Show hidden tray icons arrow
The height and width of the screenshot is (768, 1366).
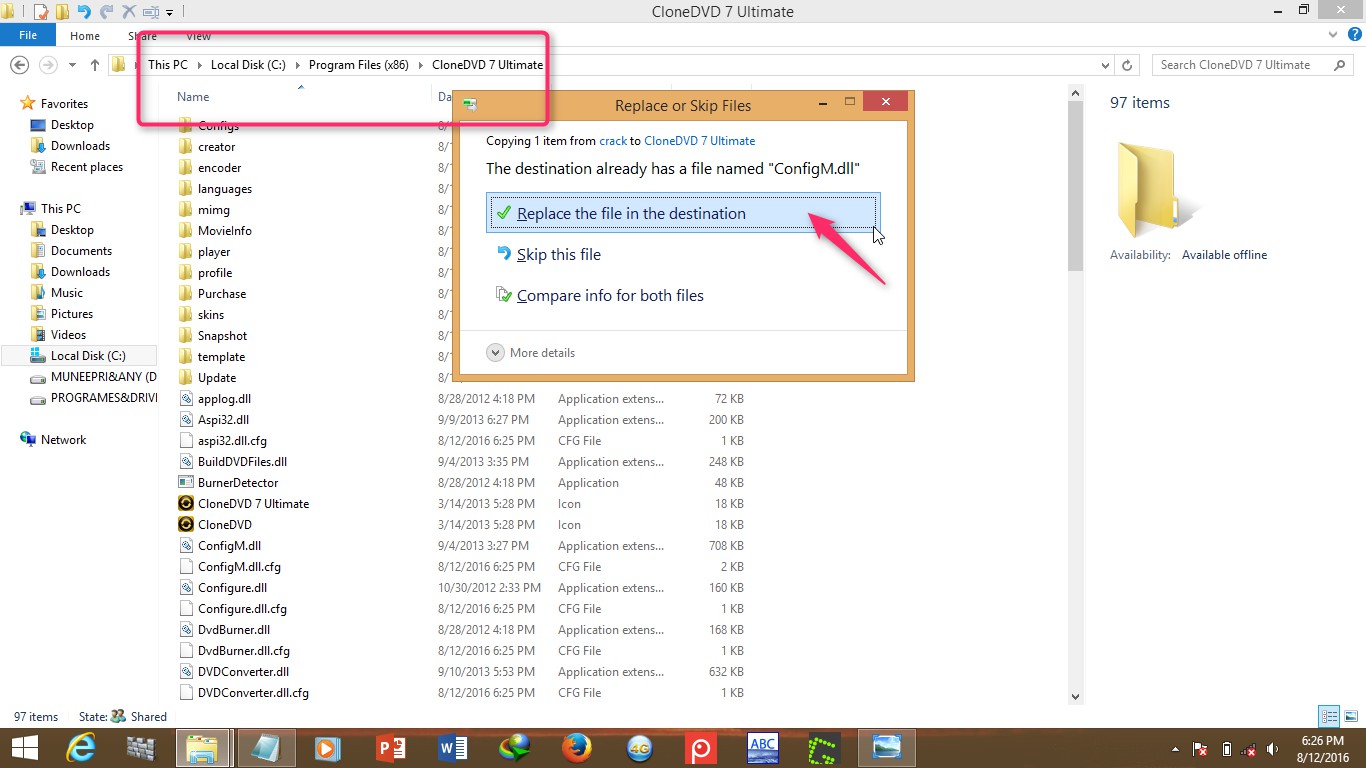coord(1175,748)
